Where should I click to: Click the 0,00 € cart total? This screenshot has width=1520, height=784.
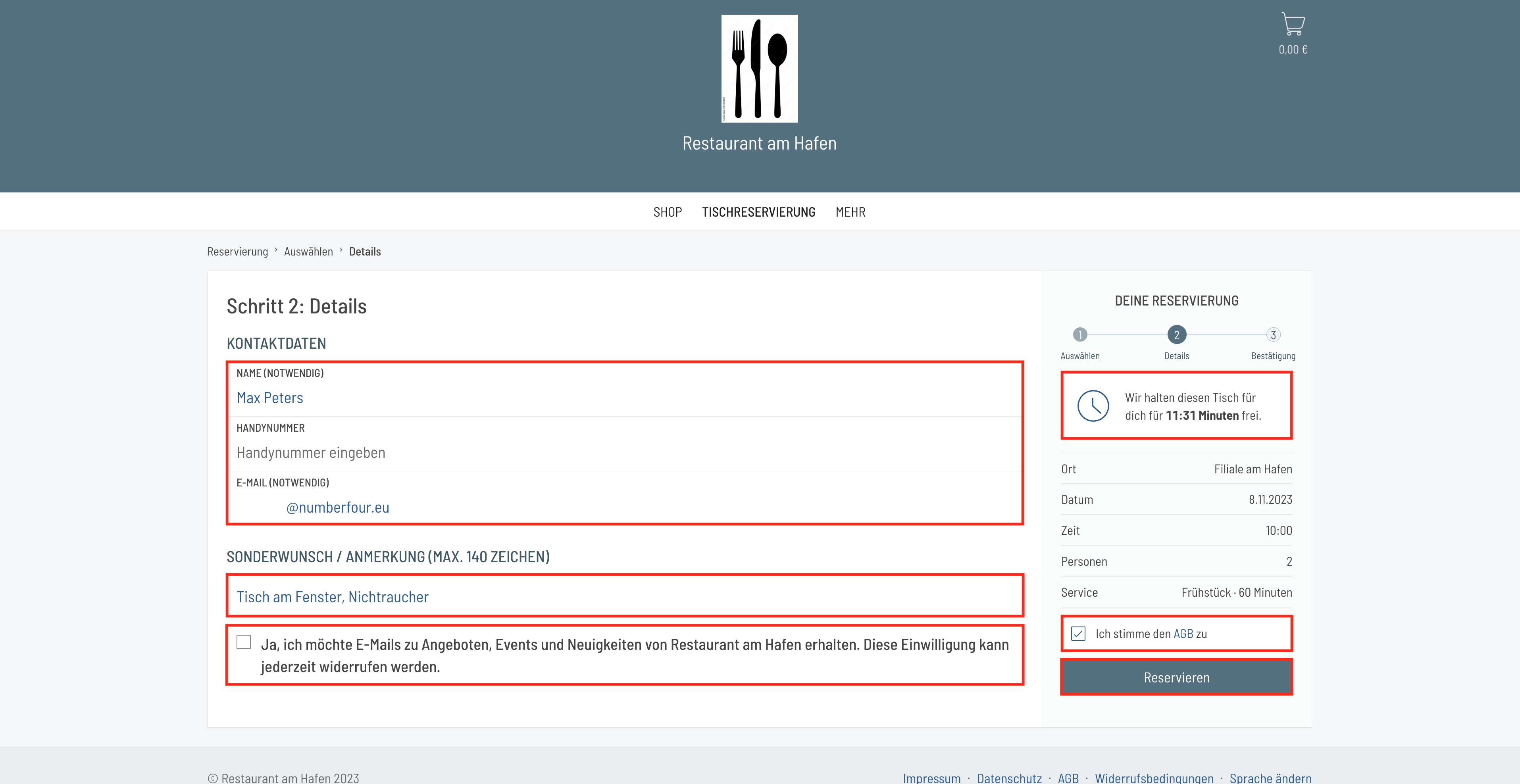pos(1293,50)
